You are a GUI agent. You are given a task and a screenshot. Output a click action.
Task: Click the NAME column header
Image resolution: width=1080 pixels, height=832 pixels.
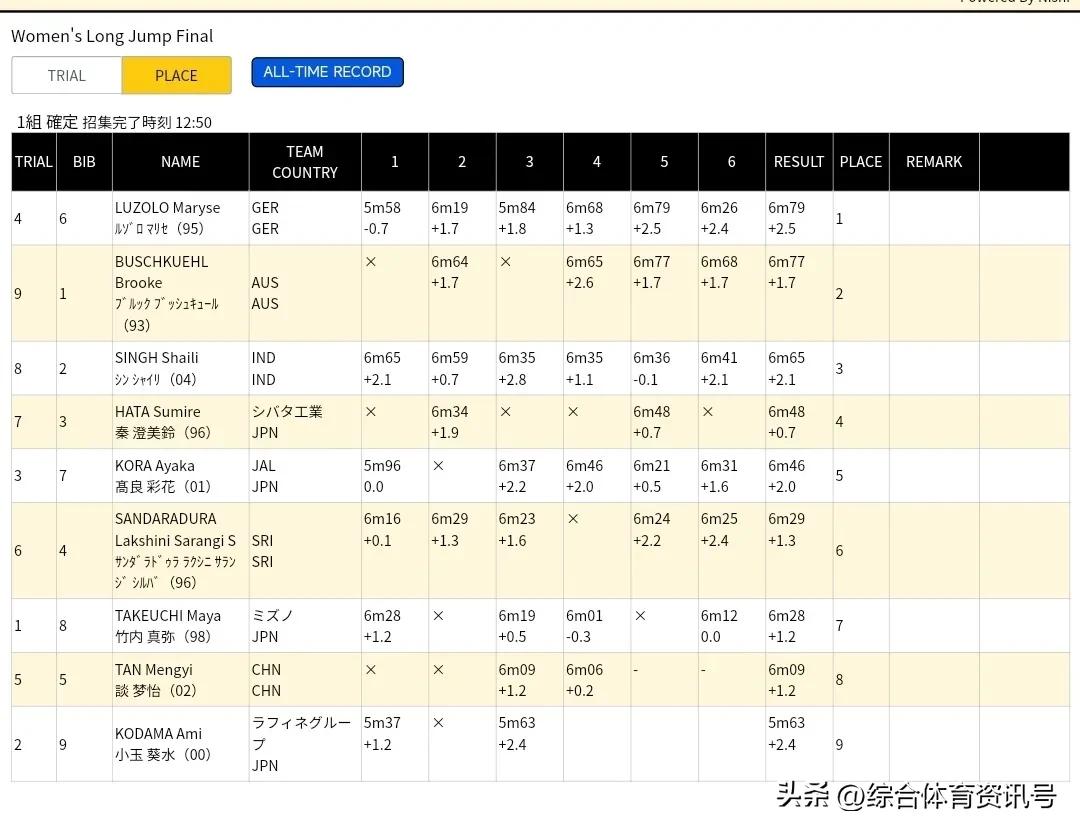pos(180,161)
